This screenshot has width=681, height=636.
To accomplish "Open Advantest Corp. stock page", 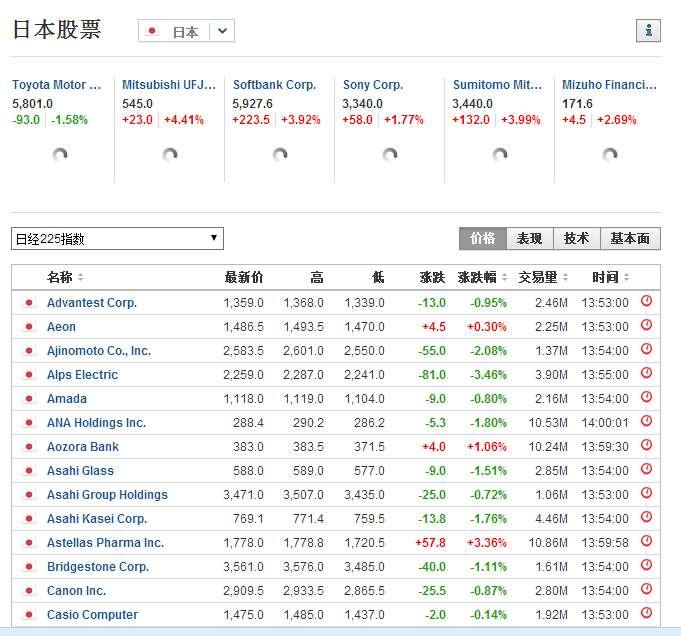I will click(x=92, y=303).
